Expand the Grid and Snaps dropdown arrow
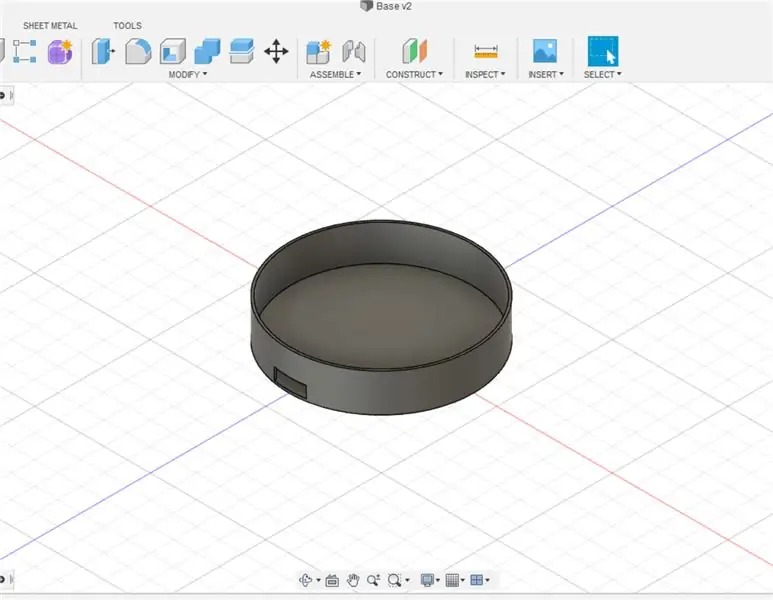 462,581
